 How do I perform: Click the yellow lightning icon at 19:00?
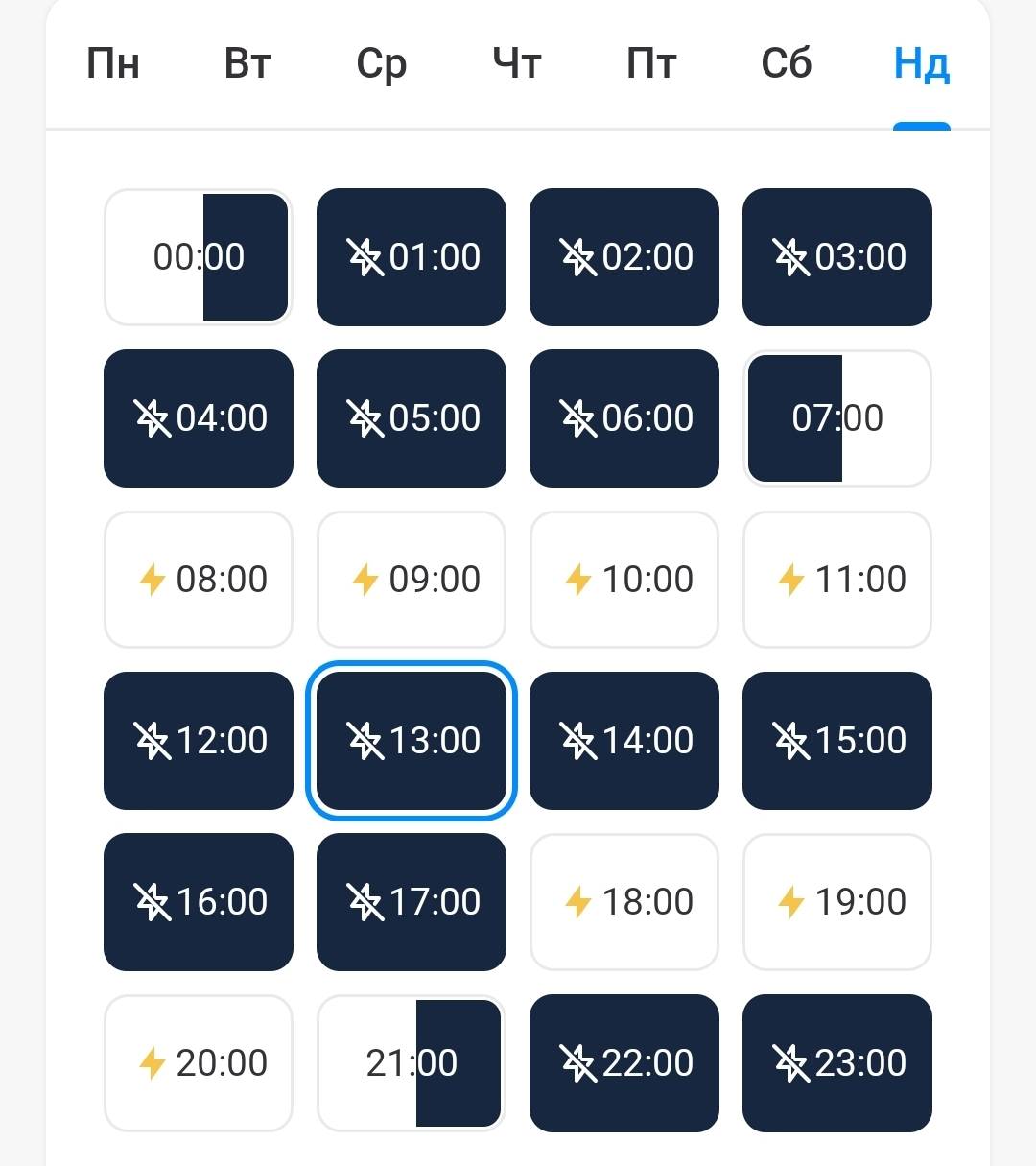pyautogui.click(x=790, y=902)
